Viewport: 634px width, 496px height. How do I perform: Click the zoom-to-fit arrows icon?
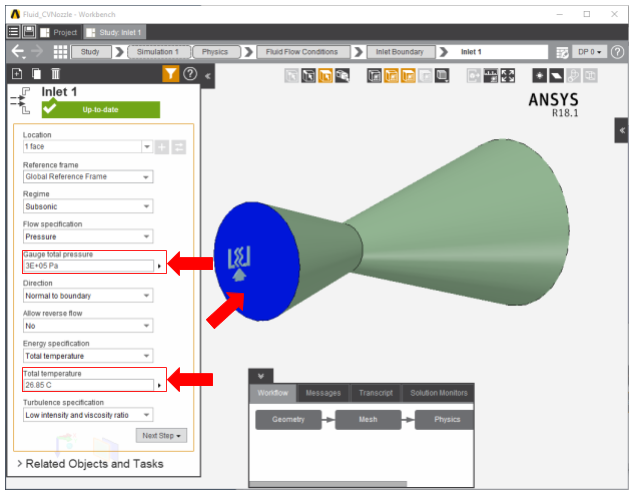point(508,76)
